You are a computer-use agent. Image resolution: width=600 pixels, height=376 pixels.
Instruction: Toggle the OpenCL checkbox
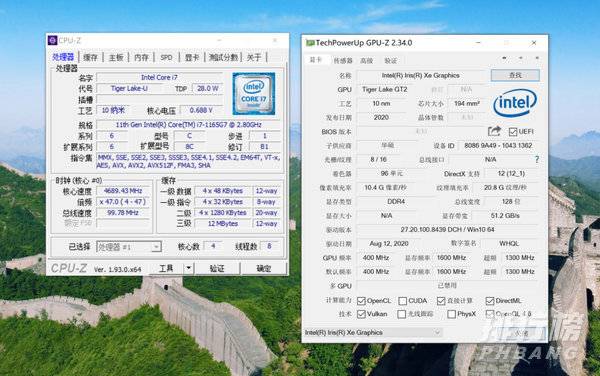[x=361, y=301]
